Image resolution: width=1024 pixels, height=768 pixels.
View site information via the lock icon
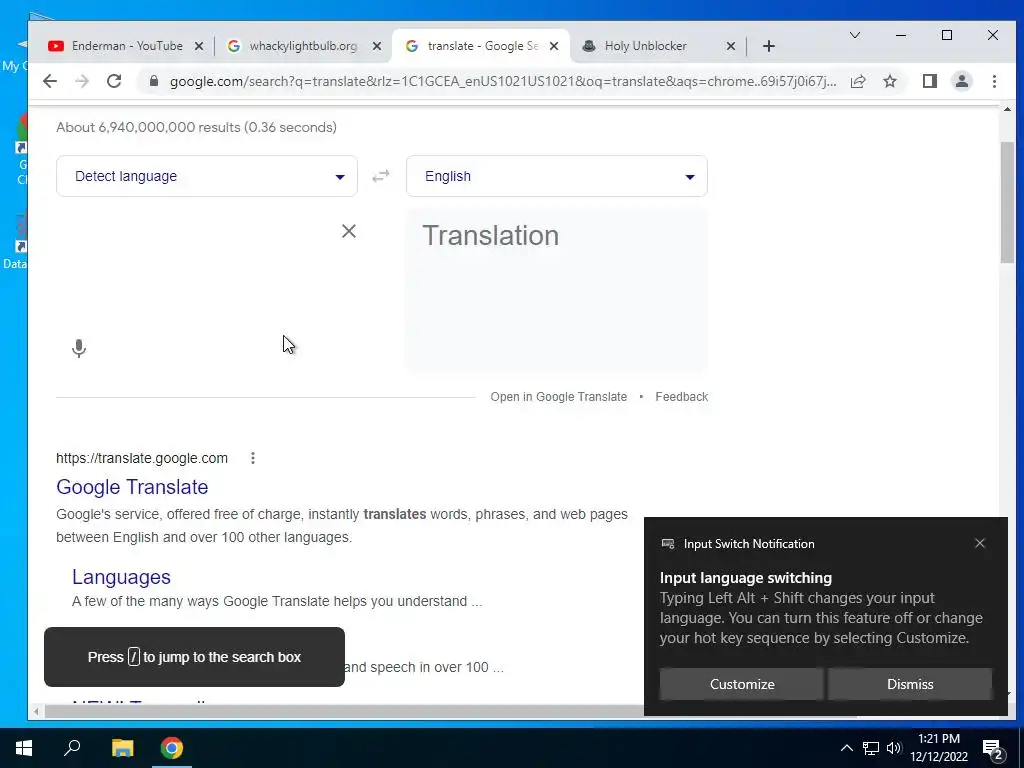[154, 81]
